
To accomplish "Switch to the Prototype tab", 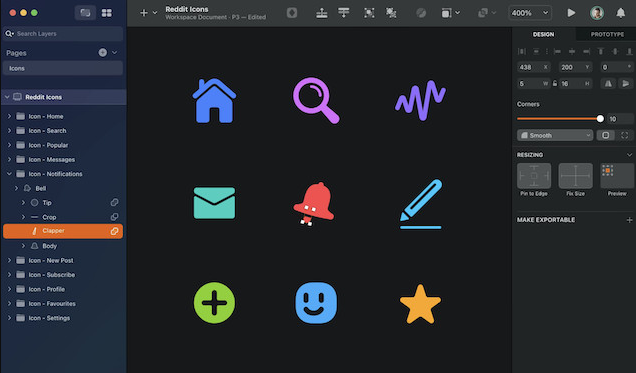I will click(x=607, y=34).
